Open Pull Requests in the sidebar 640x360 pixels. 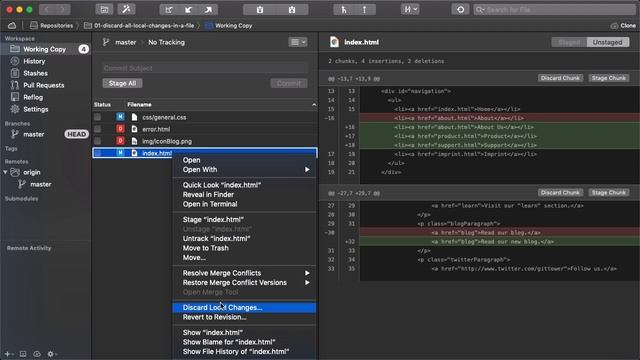43,85
